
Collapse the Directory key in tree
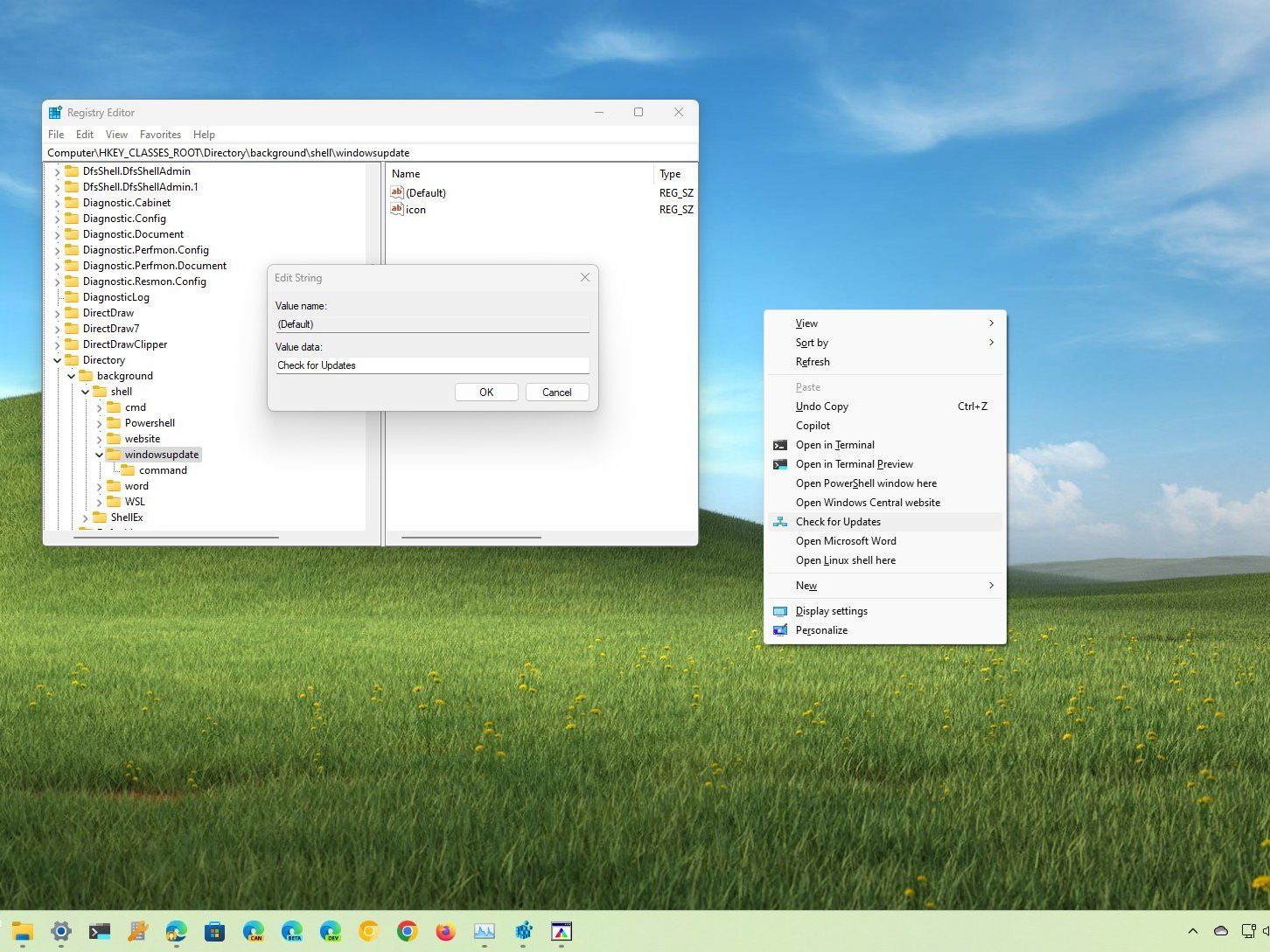58,360
